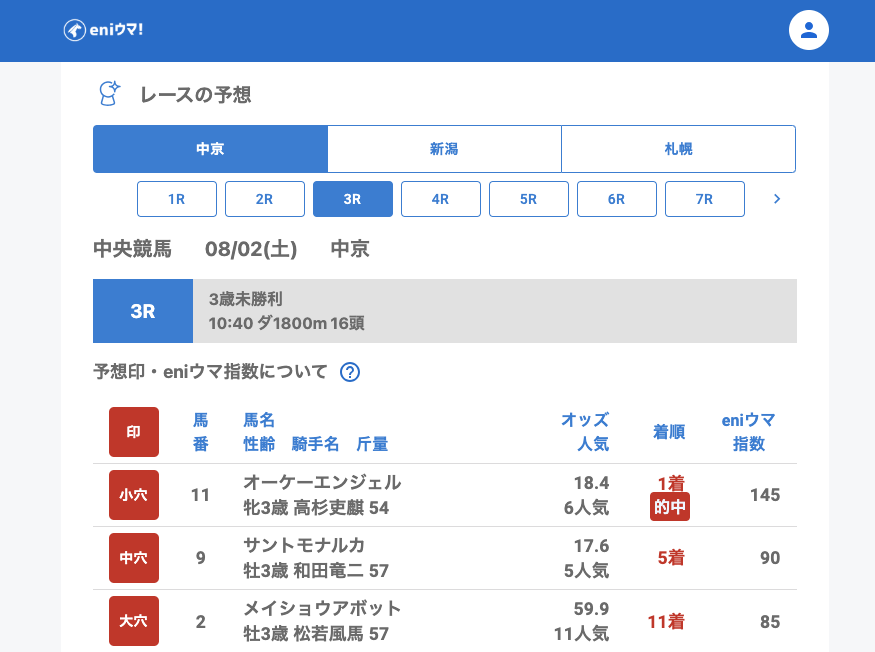This screenshot has width=875, height=652.
Task: Click the 大穴 mark badge
Action: (134, 621)
